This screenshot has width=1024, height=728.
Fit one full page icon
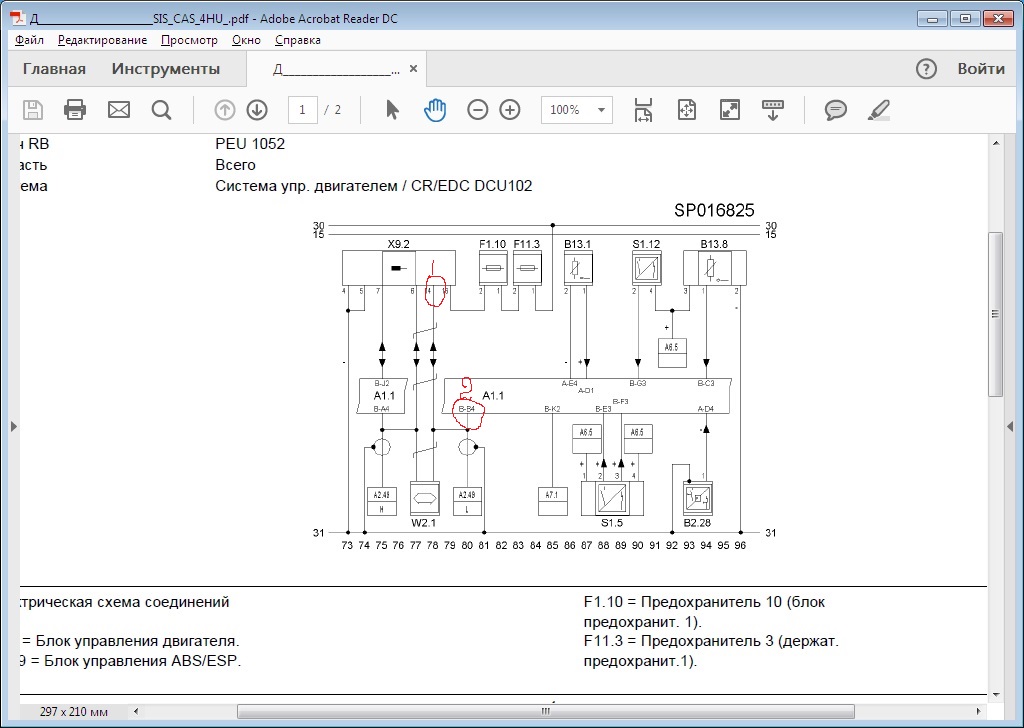687,110
